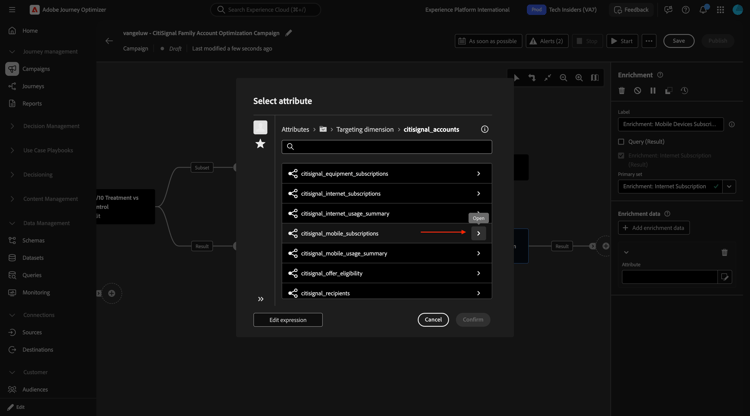Click the minimap icon in canvas toolbar
Screen dimensions: 750x416
[x=595, y=78]
